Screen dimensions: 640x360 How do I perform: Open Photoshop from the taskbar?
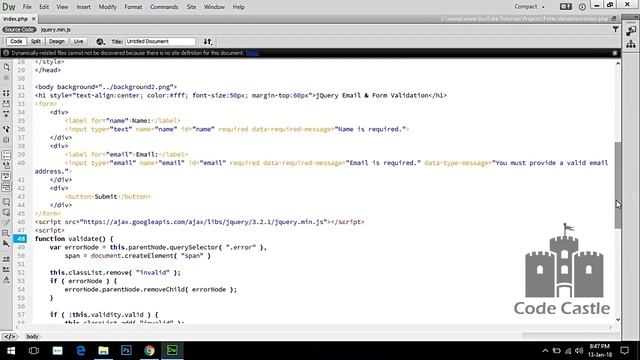pyautogui.click(x=126, y=351)
